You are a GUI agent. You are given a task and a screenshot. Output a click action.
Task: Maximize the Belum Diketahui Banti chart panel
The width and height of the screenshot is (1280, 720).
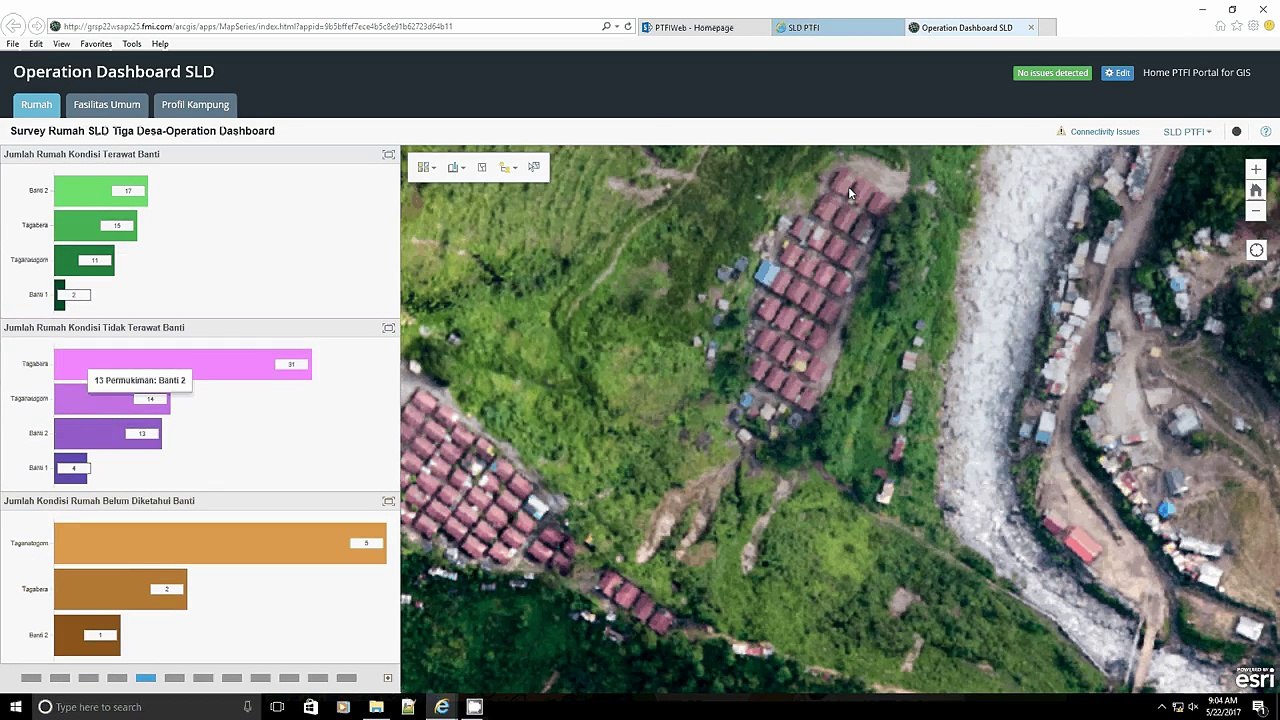pos(389,501)
